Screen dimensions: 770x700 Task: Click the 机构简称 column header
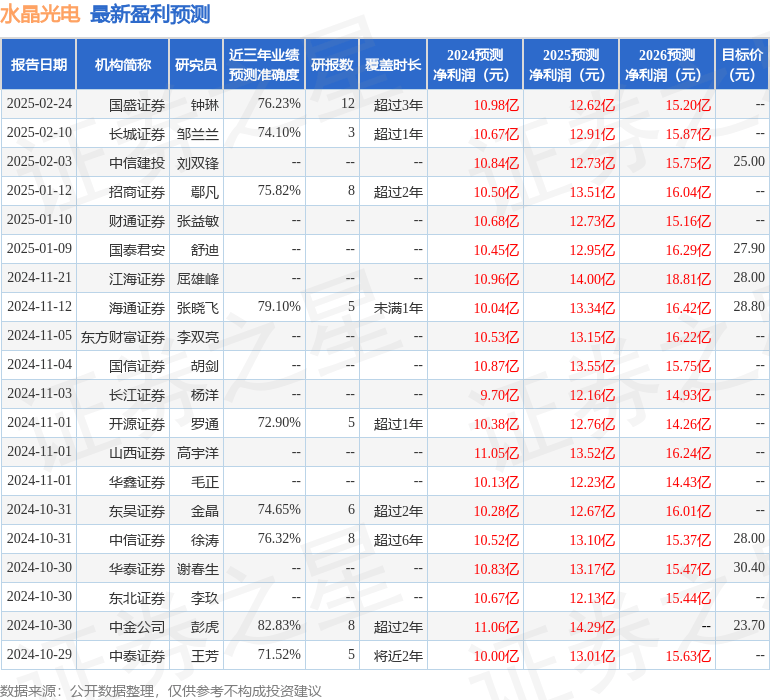click(123, 64)
